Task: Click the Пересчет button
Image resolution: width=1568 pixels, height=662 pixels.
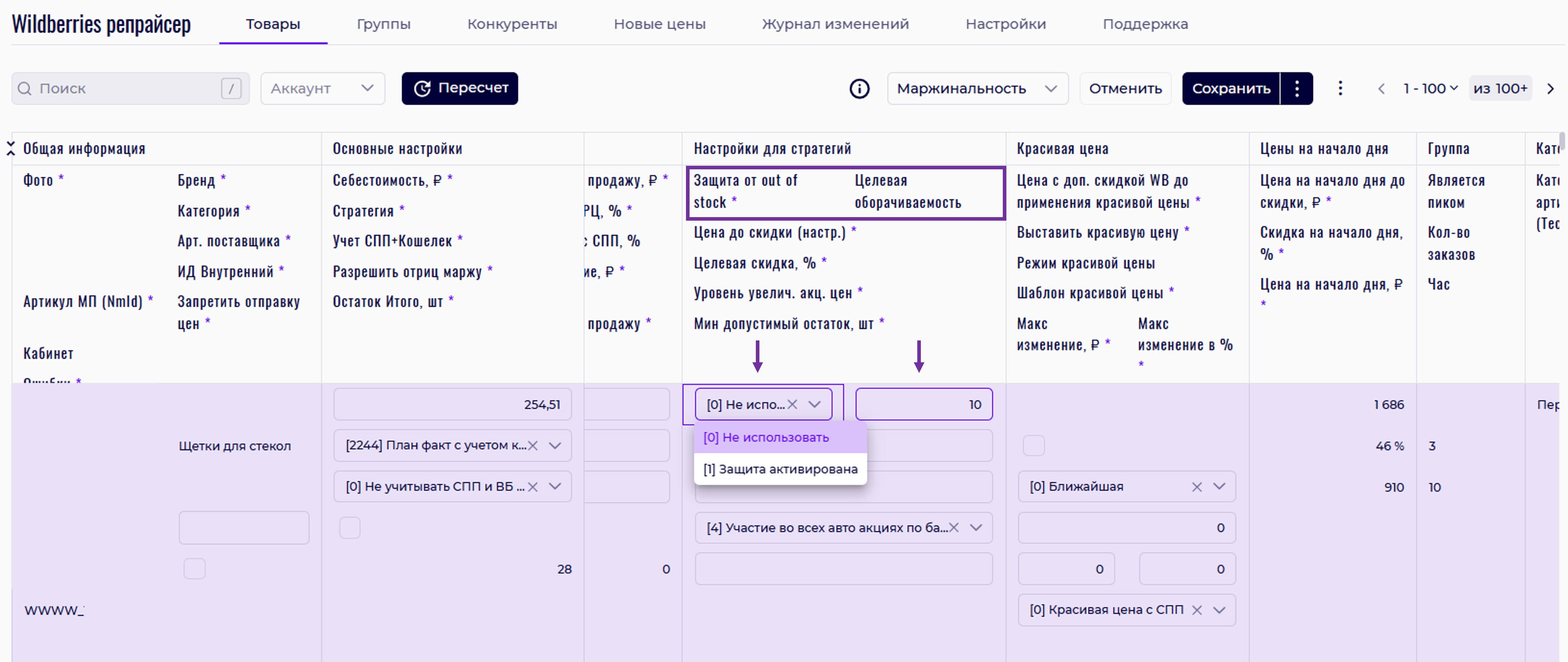Action: [x=460, y=89]
